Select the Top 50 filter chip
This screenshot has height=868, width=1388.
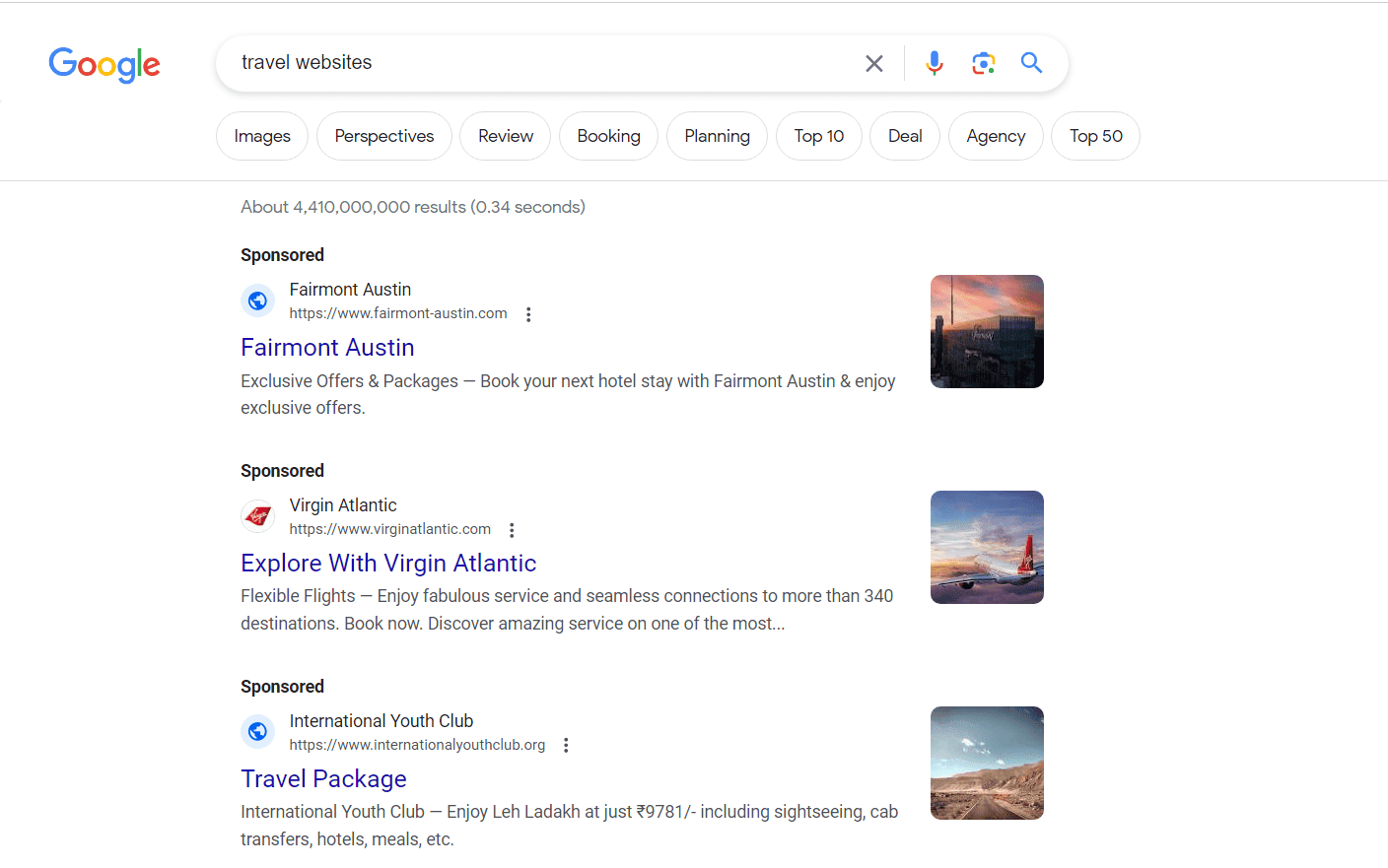tap(1096, 136)
